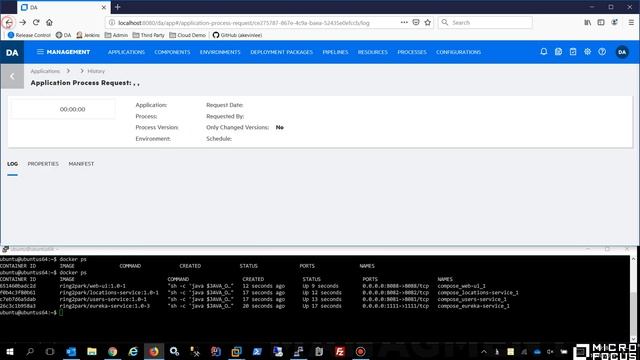This screenshot has width=640, height=360.
Task: Open the page actions three-dot menu
Action: tap(404, 22)
